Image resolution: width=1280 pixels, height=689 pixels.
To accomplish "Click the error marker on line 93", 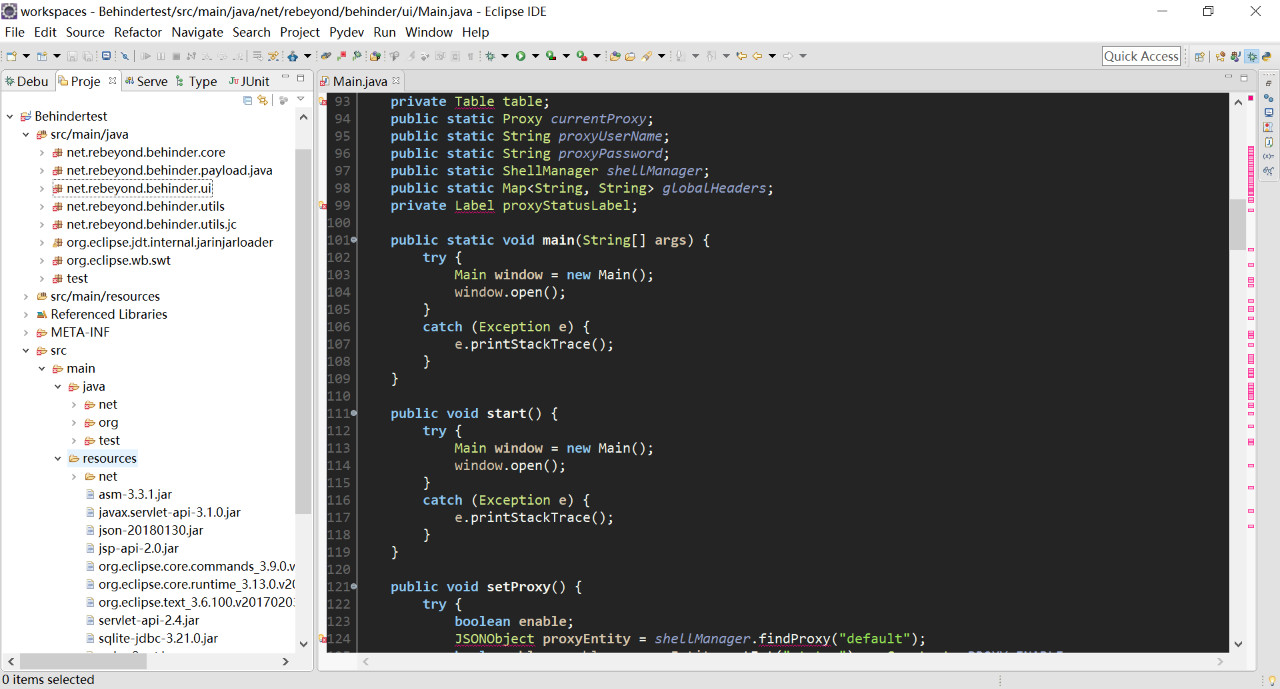I will (323, 101).
